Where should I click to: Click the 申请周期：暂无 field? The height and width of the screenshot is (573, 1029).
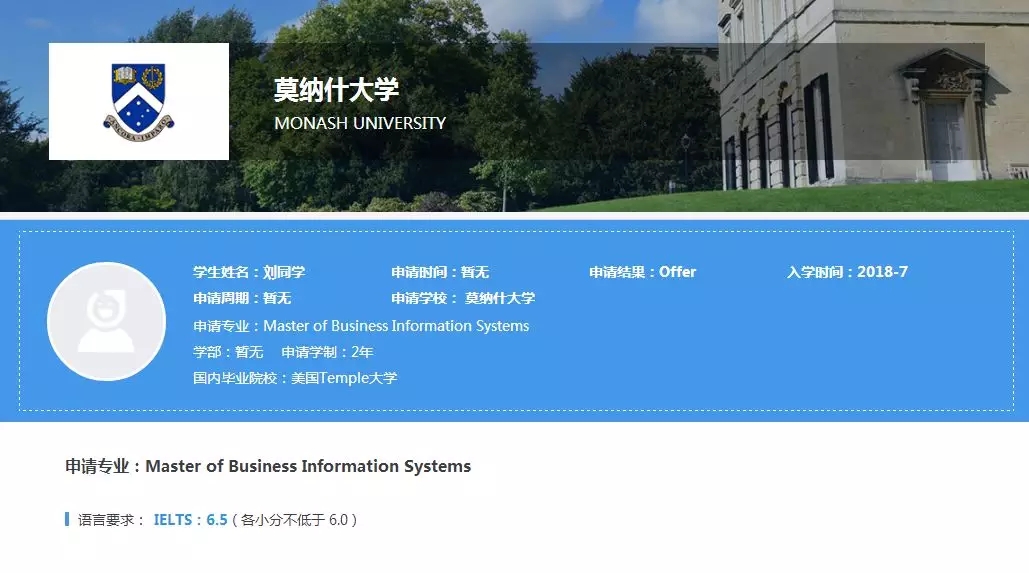pyautogui.click(x=242, y=299)
